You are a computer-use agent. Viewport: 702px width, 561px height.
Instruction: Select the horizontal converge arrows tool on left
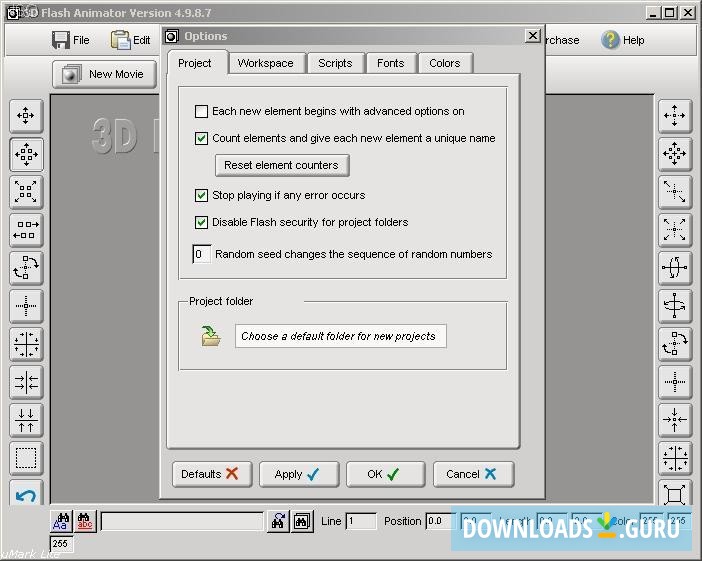[26, 382]
